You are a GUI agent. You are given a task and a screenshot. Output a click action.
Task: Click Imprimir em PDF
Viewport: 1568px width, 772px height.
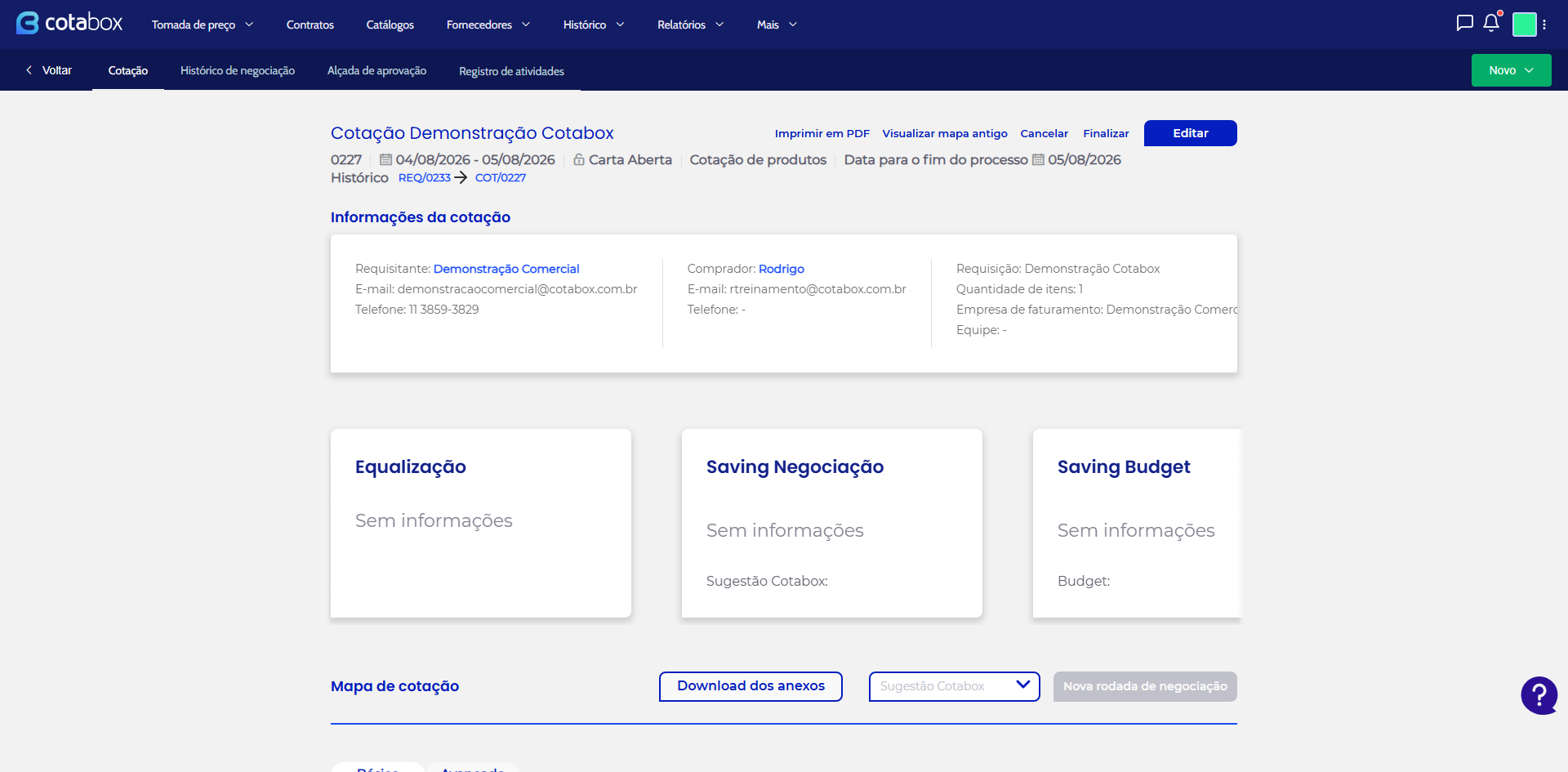822,133
